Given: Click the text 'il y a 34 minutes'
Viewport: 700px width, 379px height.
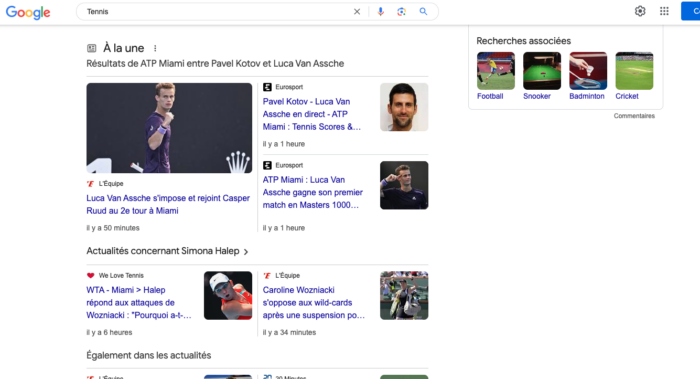Looking at the screenshot, I should (289, 332).
